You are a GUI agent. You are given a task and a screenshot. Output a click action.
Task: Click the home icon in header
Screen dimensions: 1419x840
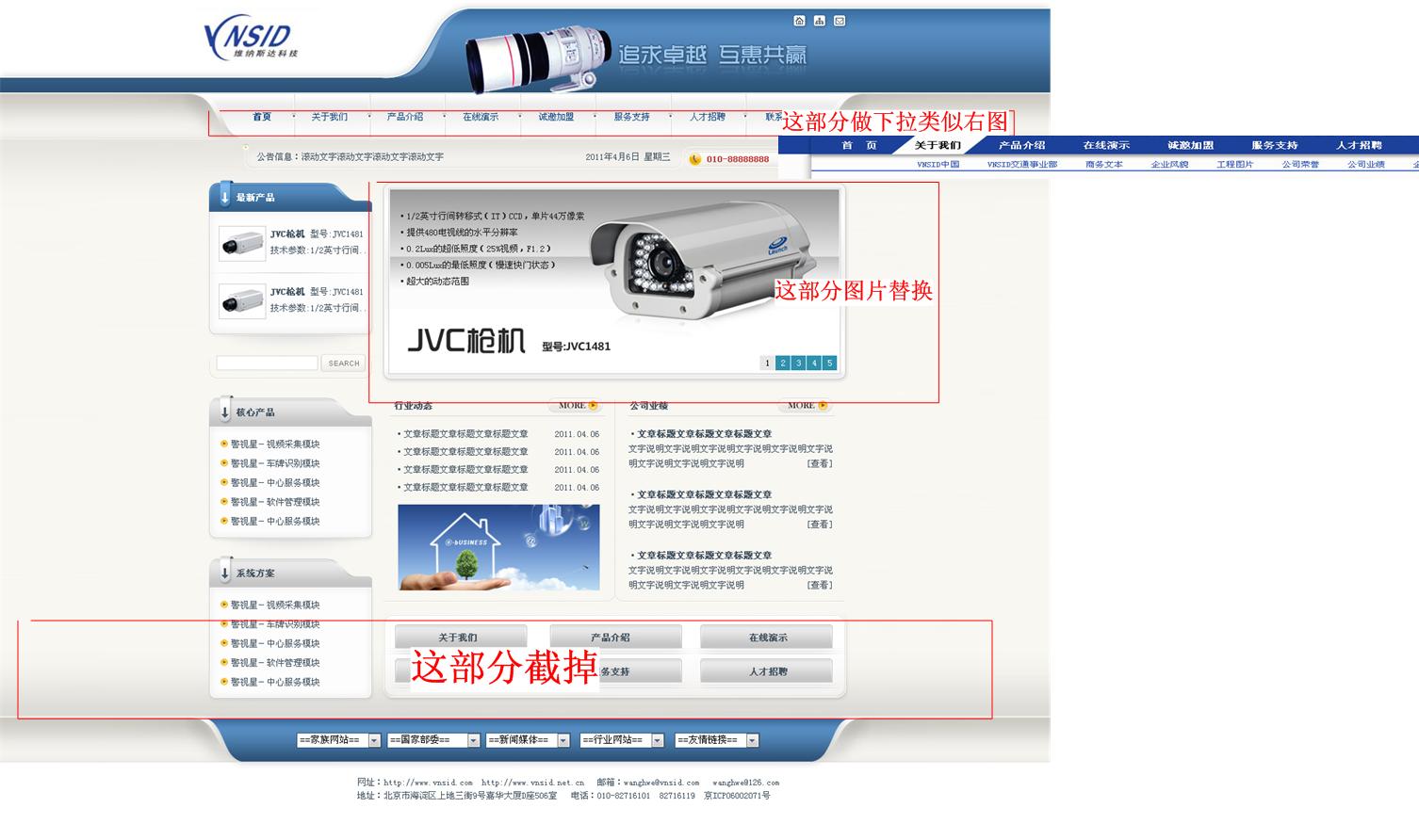click(799, 21)
